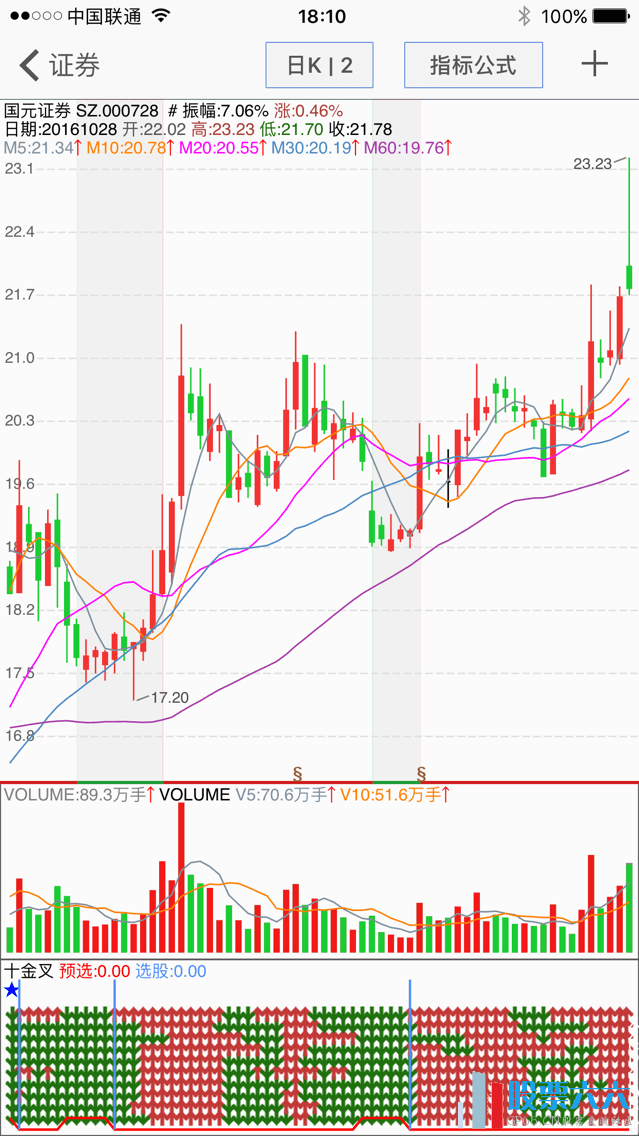The width and height of the screenshot is (639, 1136).
Task: Tap the plus icon in the header
Action: (x=595, y=65)
